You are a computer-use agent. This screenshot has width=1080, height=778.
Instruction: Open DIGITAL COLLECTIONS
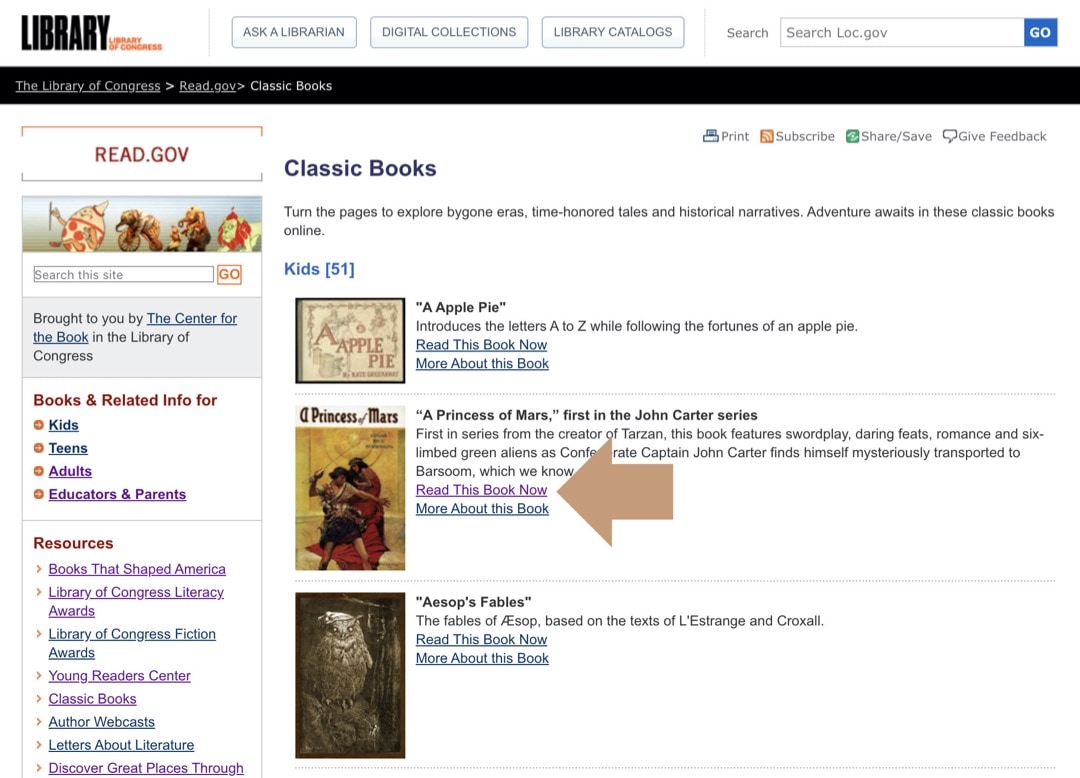[448, 32]
